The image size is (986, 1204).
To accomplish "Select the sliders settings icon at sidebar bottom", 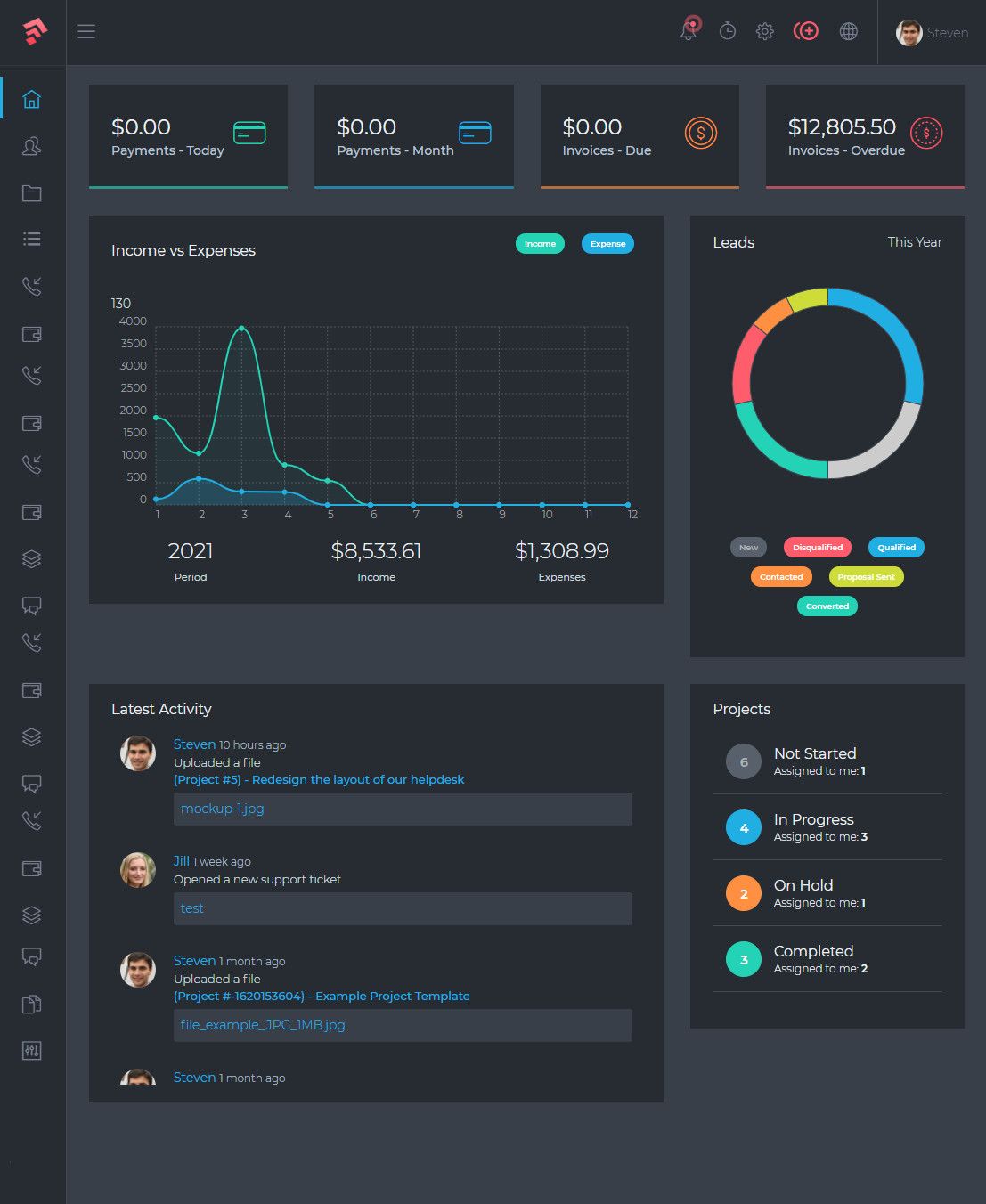I will [31, 1051].
